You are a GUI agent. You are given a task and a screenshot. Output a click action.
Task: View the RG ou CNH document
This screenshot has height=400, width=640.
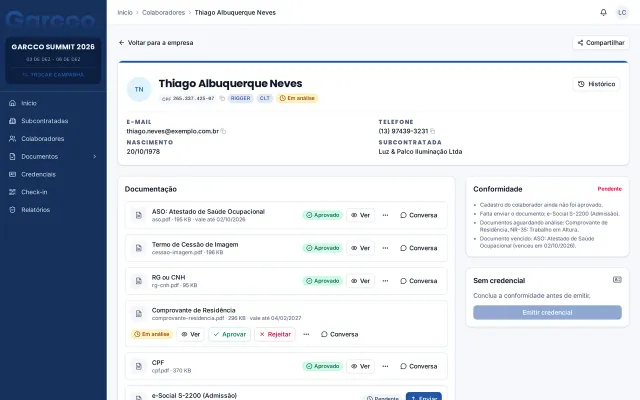pyautogui.click(x=360, y=281)
